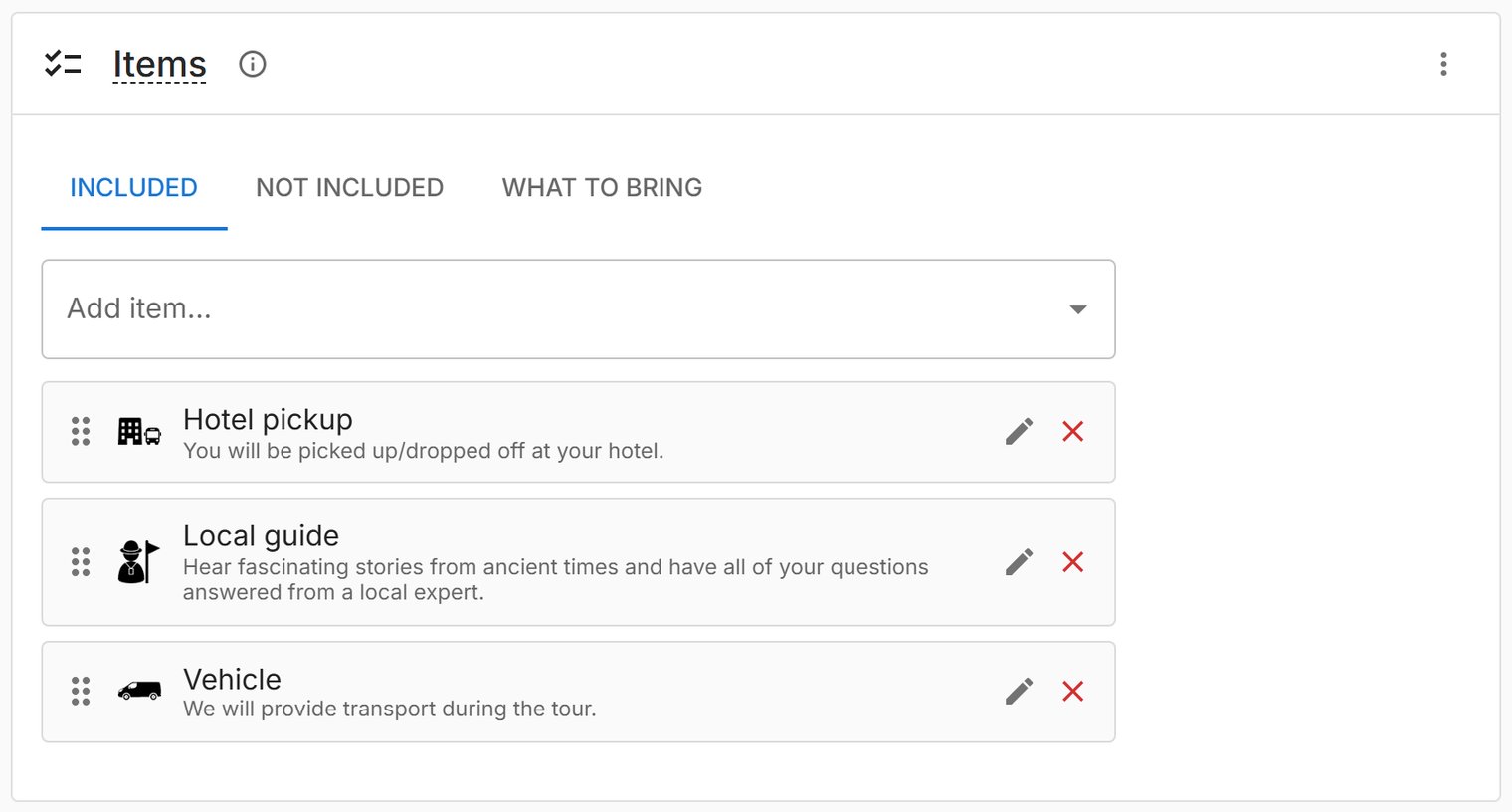Click the Items heading text

[x=159, y=64]
